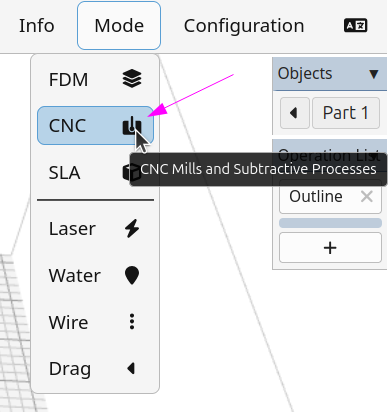Select the Part 1 button
Viewport: 388px width, 412px height.
click(x=346, y=113)
